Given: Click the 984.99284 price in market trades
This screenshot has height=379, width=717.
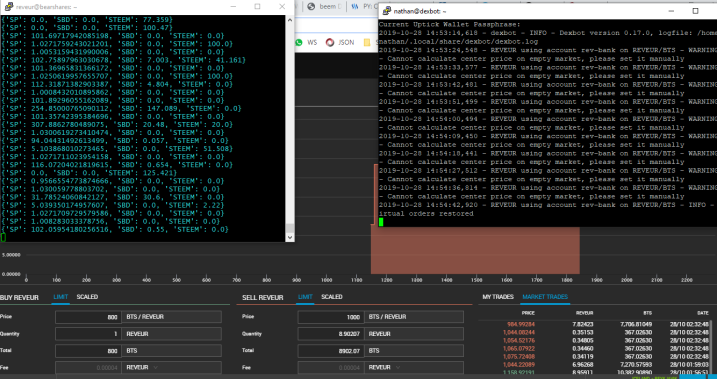Looking at the screenshot, I should pos(522,325).
